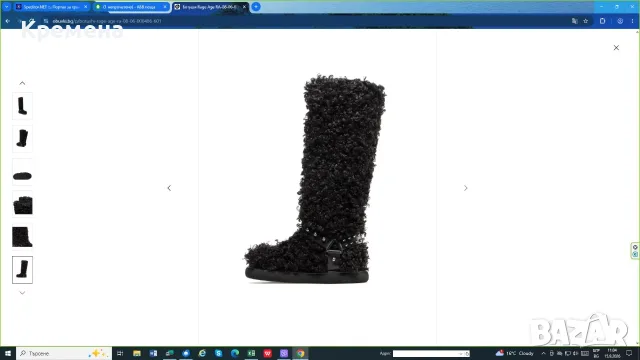Open the taskbar clock and calendar

[612, 353]
